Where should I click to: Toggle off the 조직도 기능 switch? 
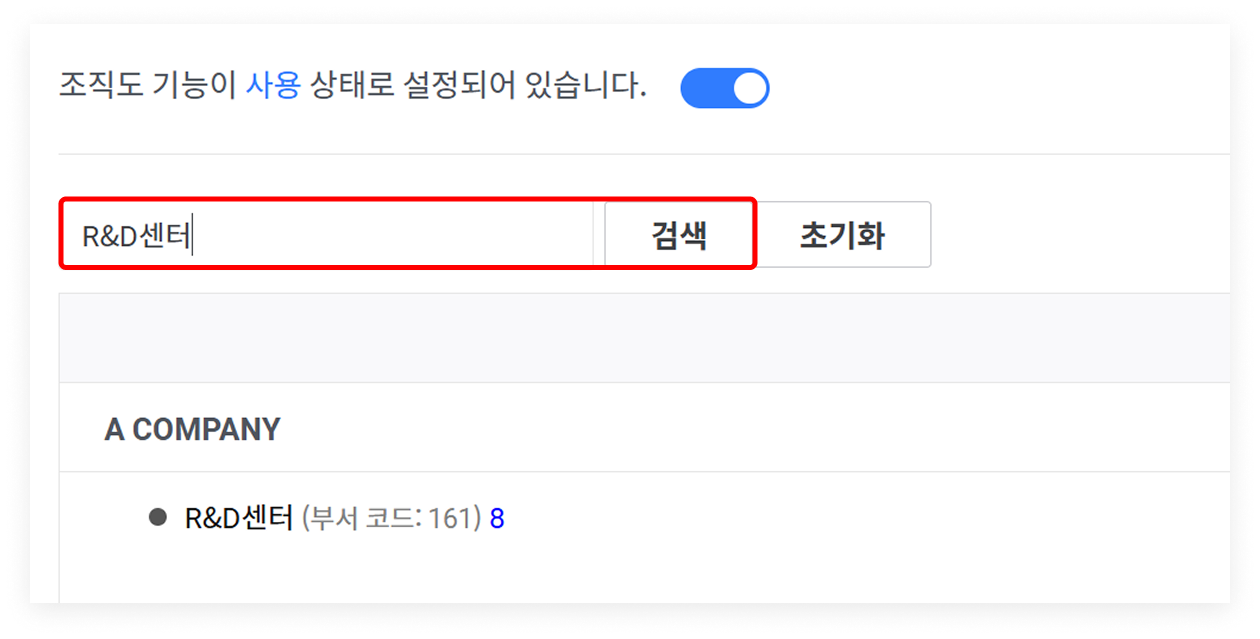point(725,88)
